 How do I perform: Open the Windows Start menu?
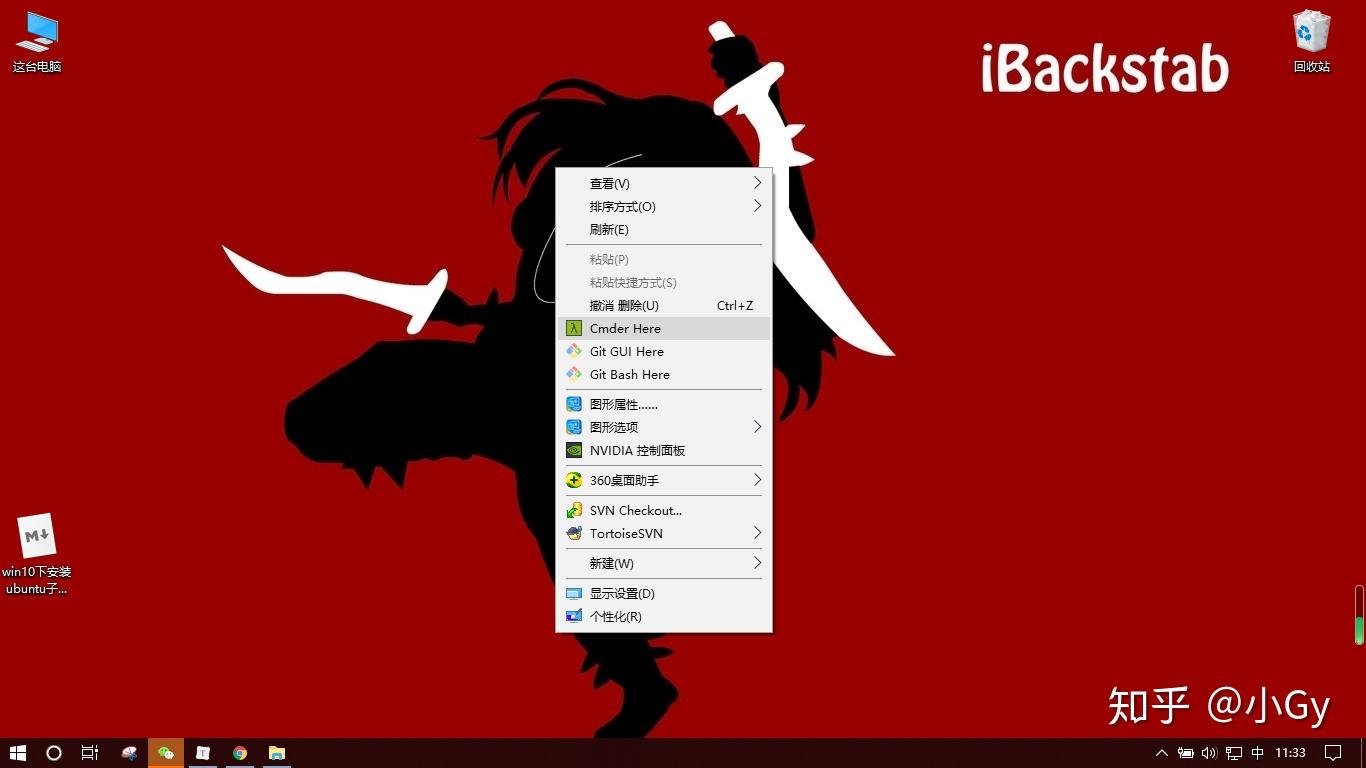tap(18, 753)
